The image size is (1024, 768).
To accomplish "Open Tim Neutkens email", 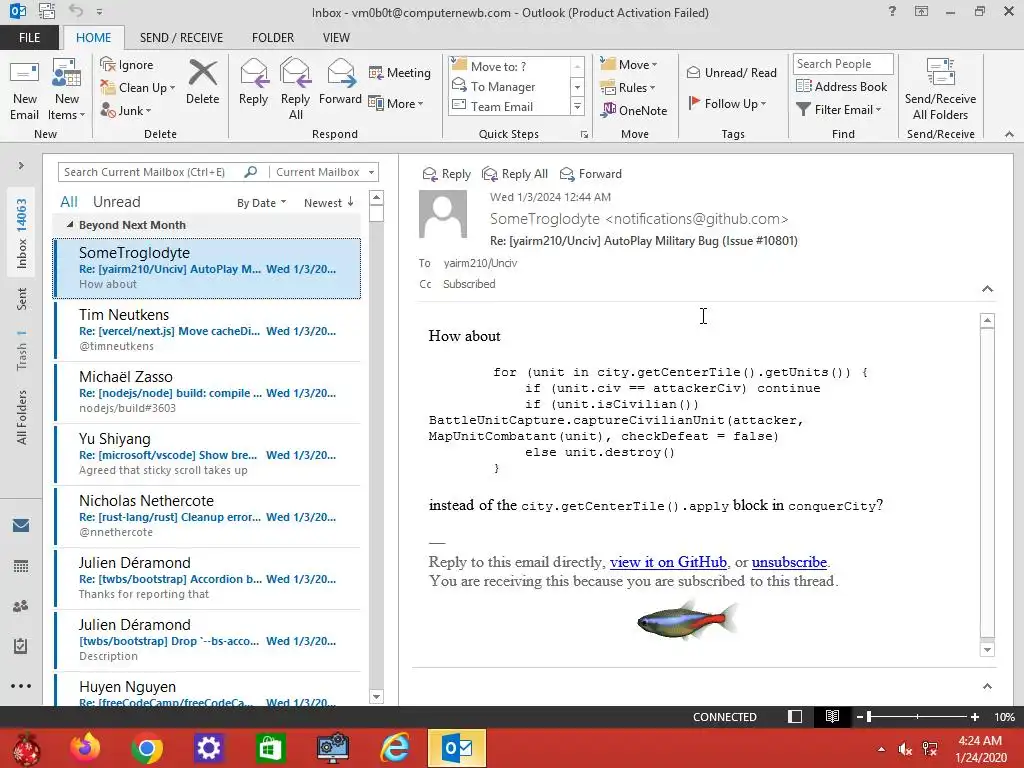I will (x=207, y=330).
